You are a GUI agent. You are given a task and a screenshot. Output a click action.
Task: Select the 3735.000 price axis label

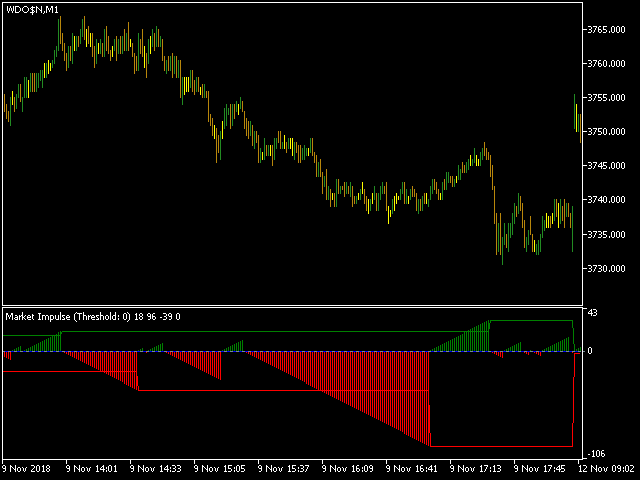tap(606, 235)
